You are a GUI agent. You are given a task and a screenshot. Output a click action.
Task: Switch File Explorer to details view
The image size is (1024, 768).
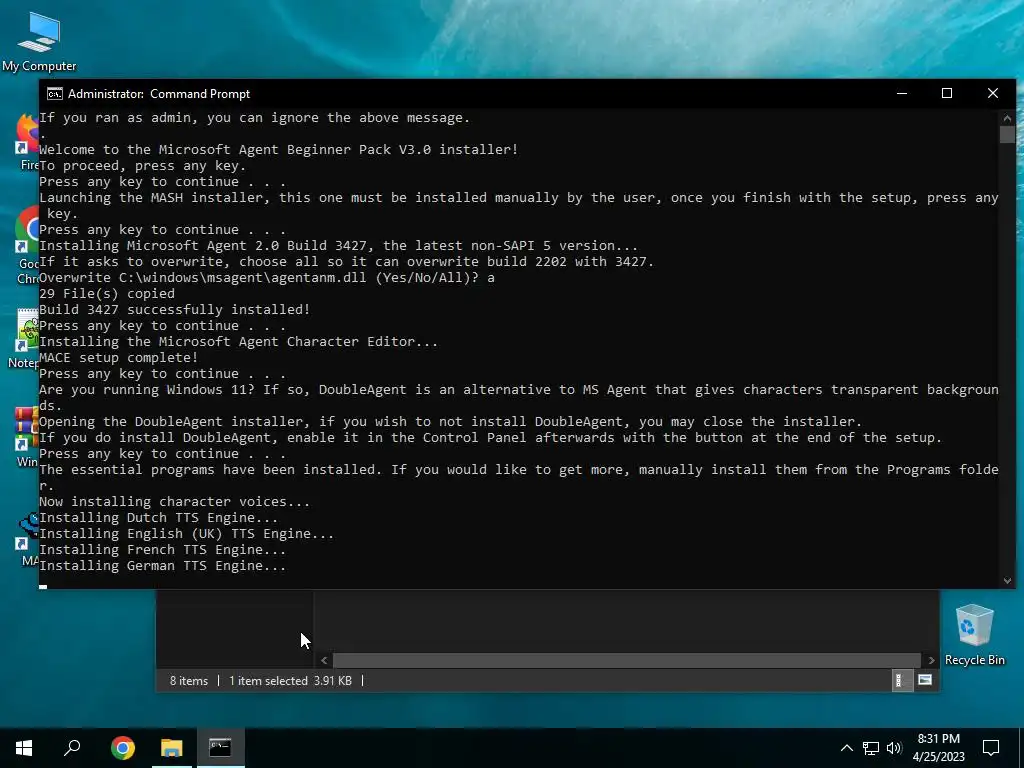click(901, 680)
